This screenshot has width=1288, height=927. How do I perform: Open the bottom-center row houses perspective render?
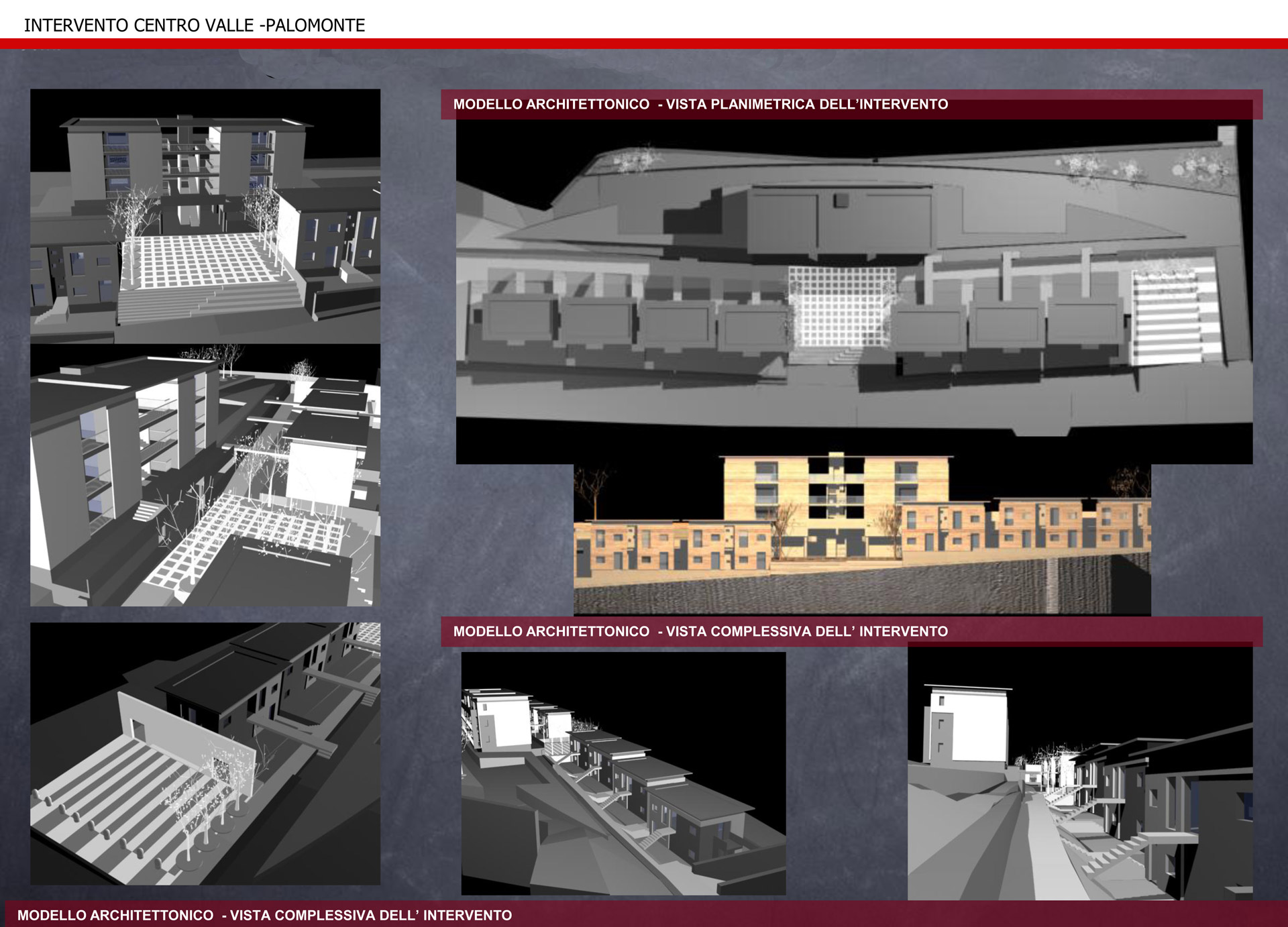(623, 773)
